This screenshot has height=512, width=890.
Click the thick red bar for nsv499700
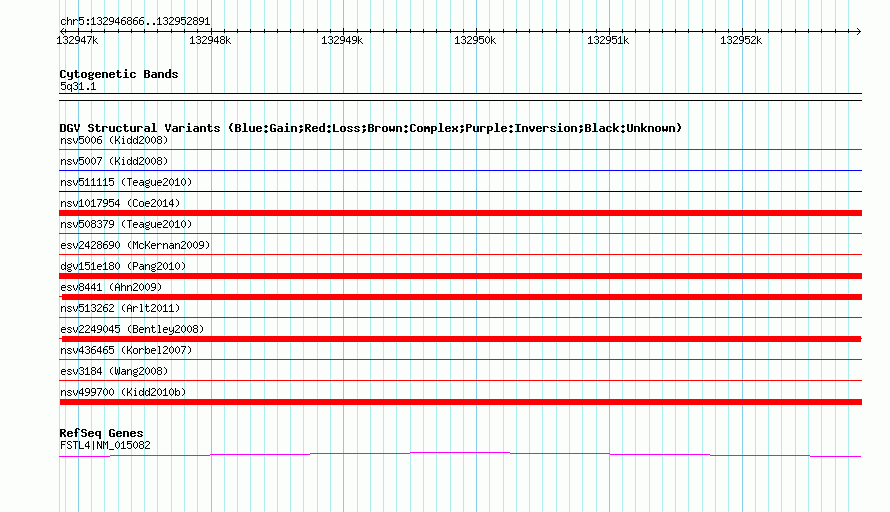[x=460, y=402]
